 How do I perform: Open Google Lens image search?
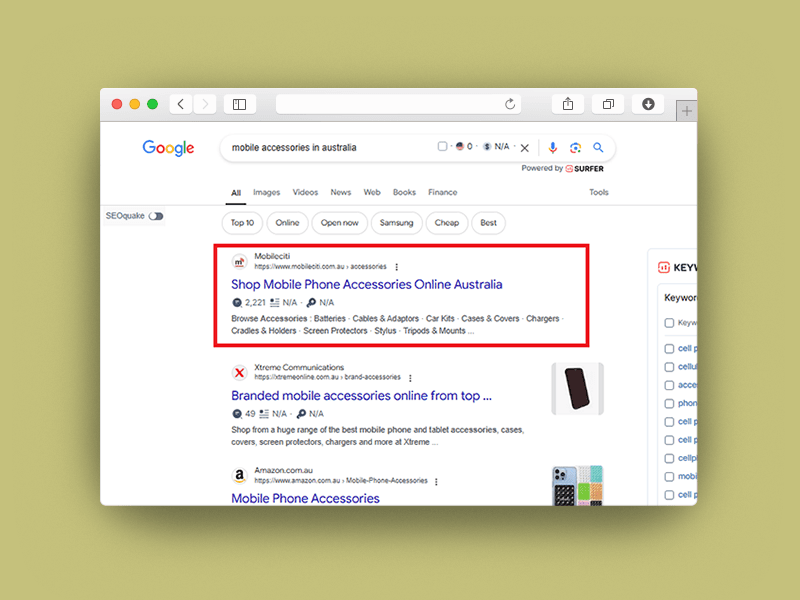pos(575,147)
